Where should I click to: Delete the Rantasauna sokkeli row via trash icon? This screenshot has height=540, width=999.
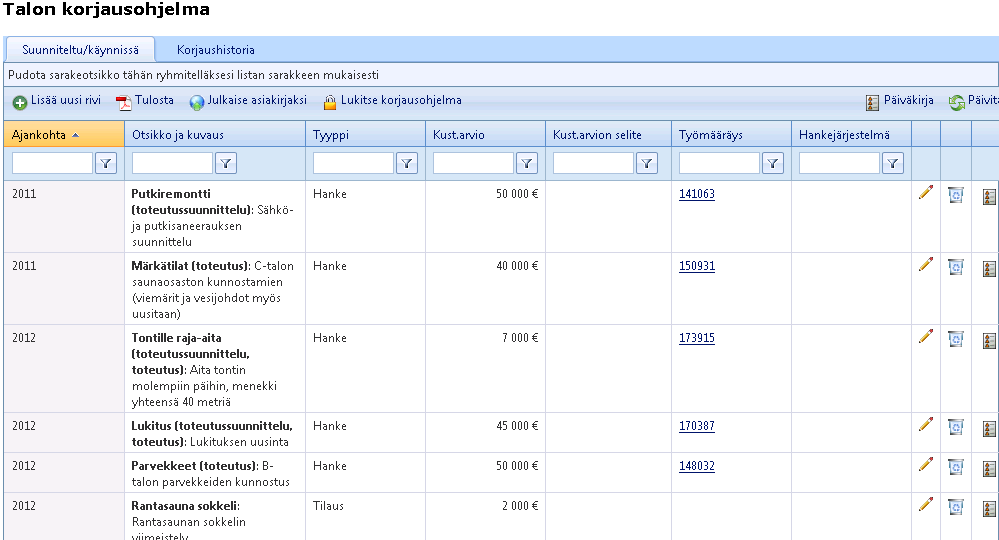(956, 507)
